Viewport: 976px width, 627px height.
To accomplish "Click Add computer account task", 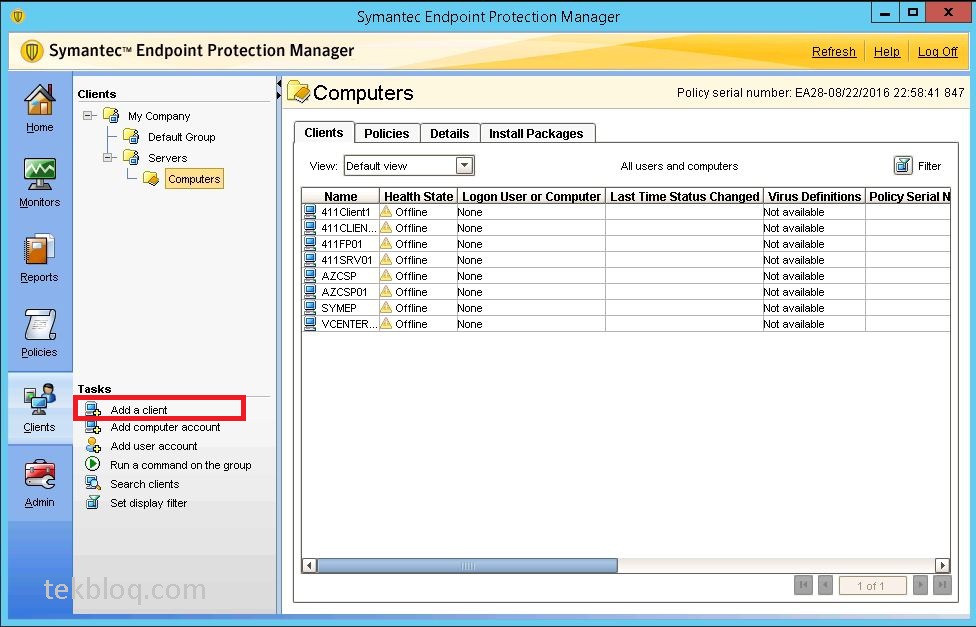I will point(166,427).
